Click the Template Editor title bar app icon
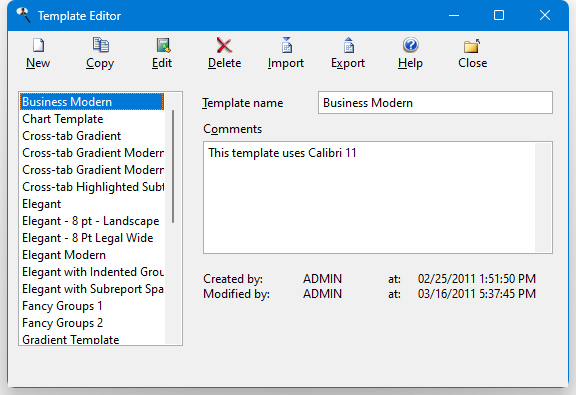This screenshot has width=576, height=395. click(24, 15)
